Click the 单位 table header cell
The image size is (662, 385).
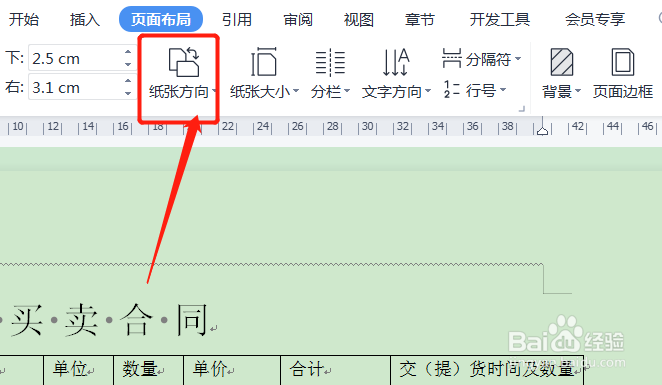79,370
